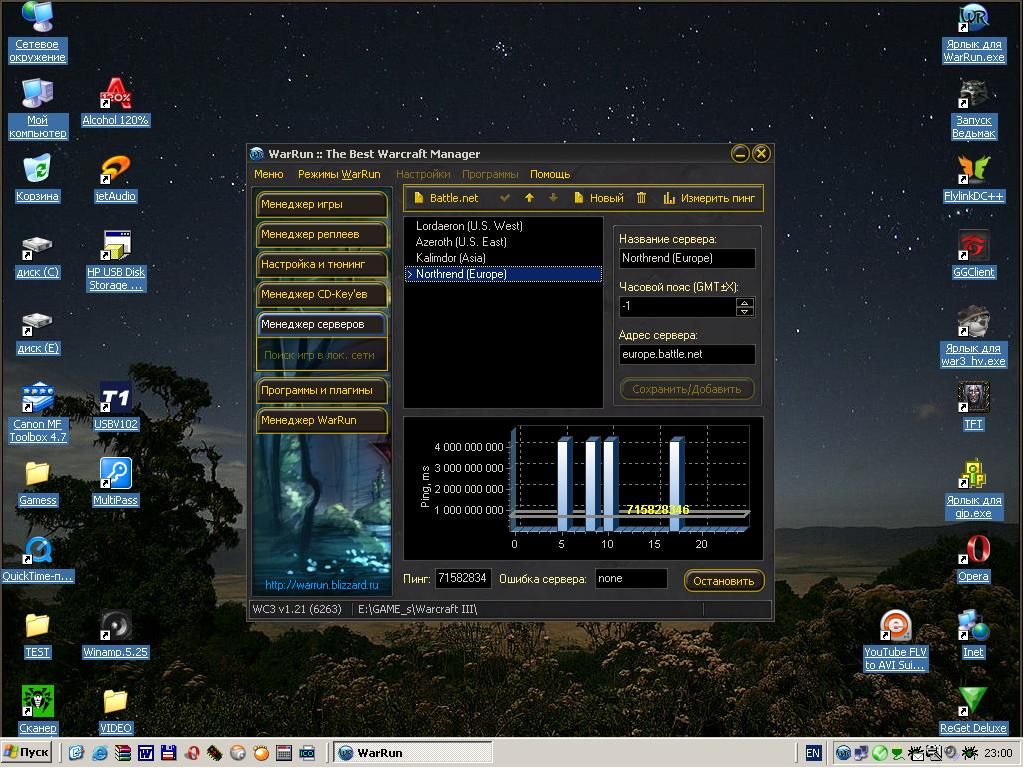Click the Название сервера input field

(x=687, y=259)
